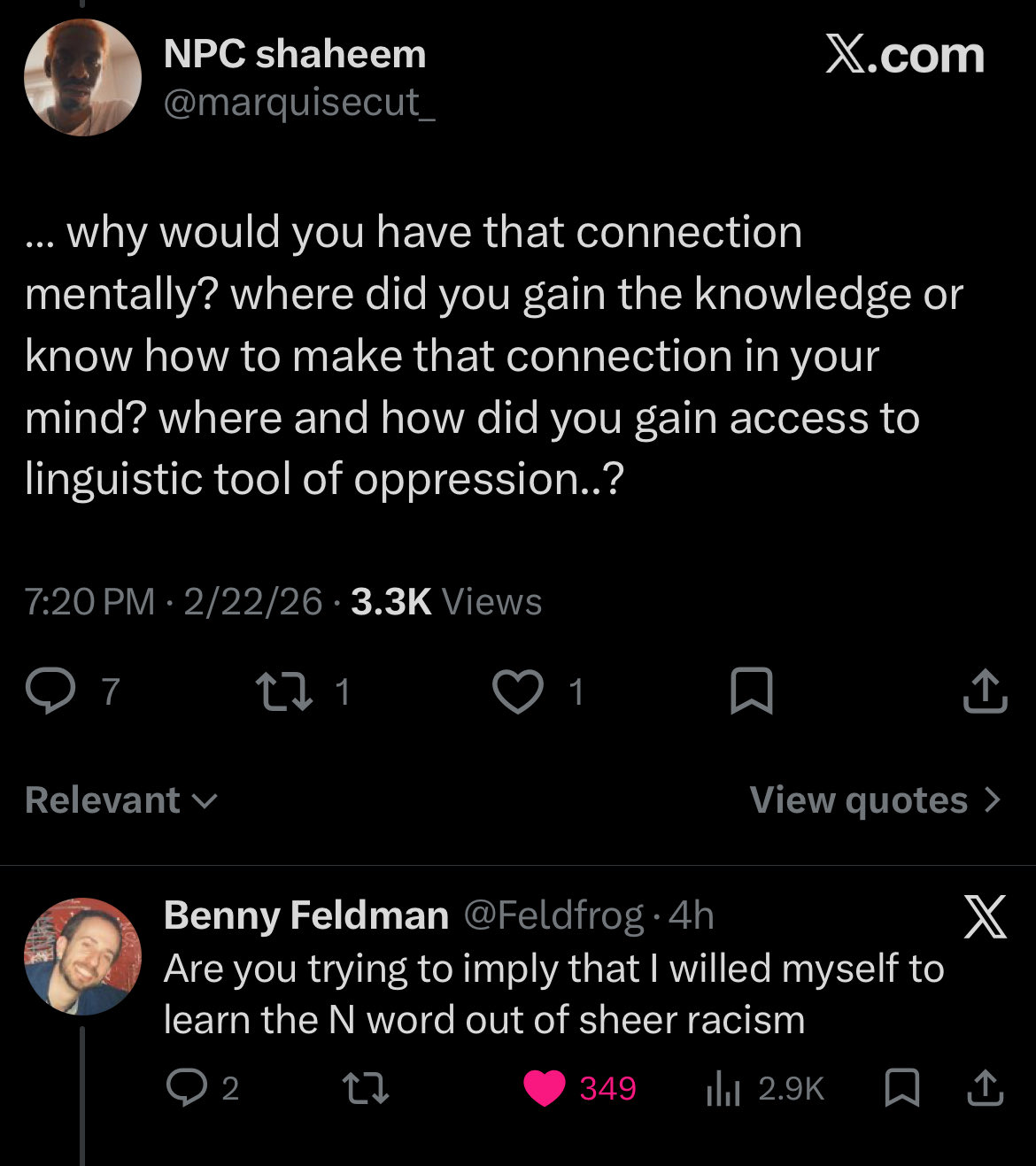Reply to Benny Feldman's comment
This screenshot has height=1166, width=1036.
pos(187,1088)
